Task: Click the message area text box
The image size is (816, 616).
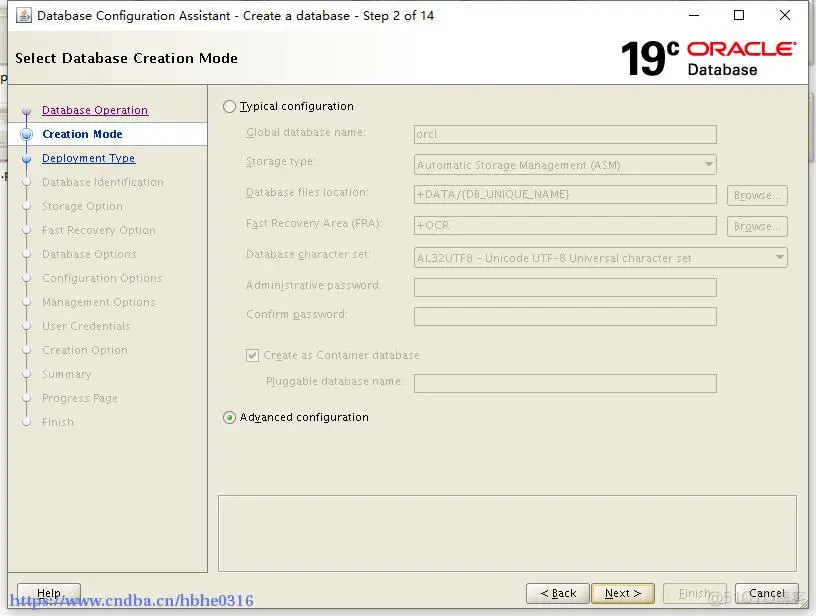Action: tap(507, 533)
